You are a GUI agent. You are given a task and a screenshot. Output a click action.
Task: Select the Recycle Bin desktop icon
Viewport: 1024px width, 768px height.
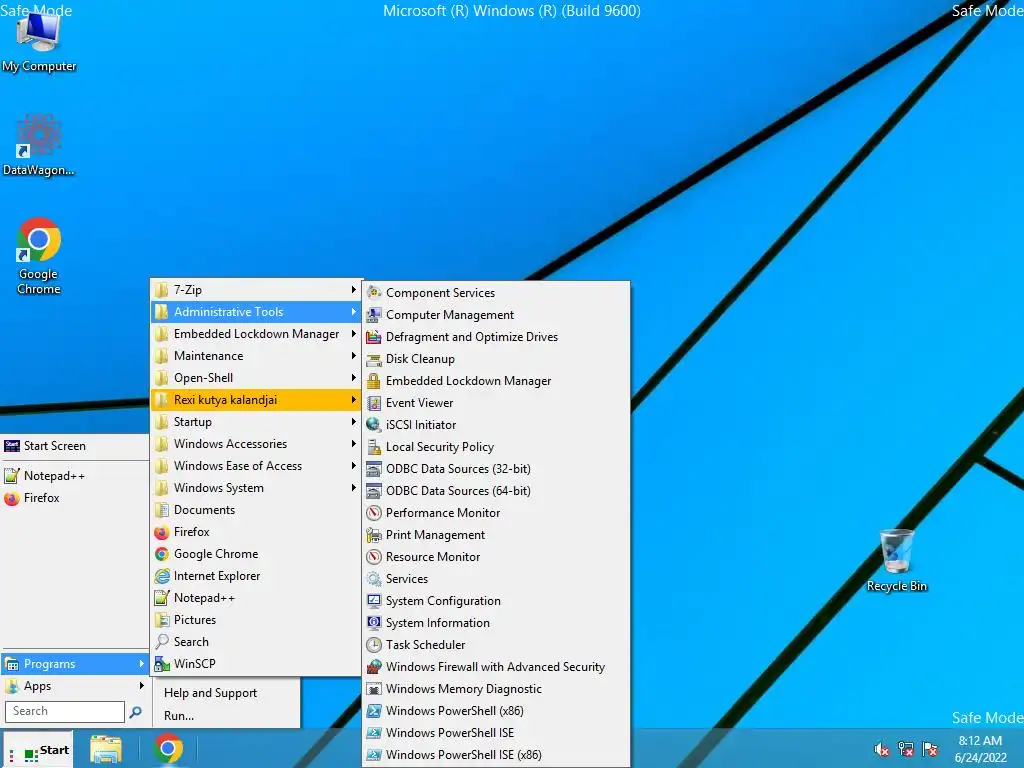(x=897, y=560)
